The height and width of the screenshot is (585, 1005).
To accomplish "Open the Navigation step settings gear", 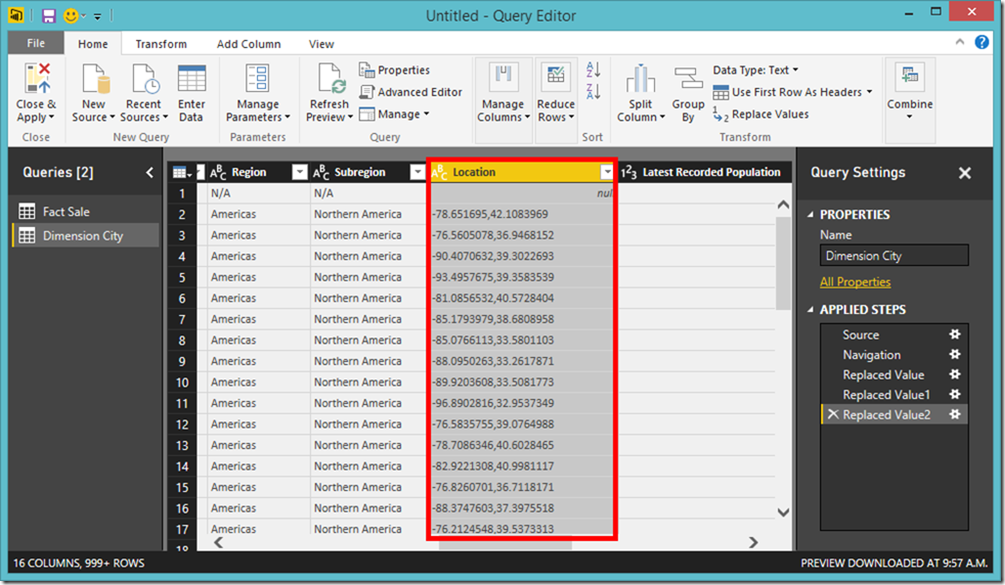I will (954, 354).
